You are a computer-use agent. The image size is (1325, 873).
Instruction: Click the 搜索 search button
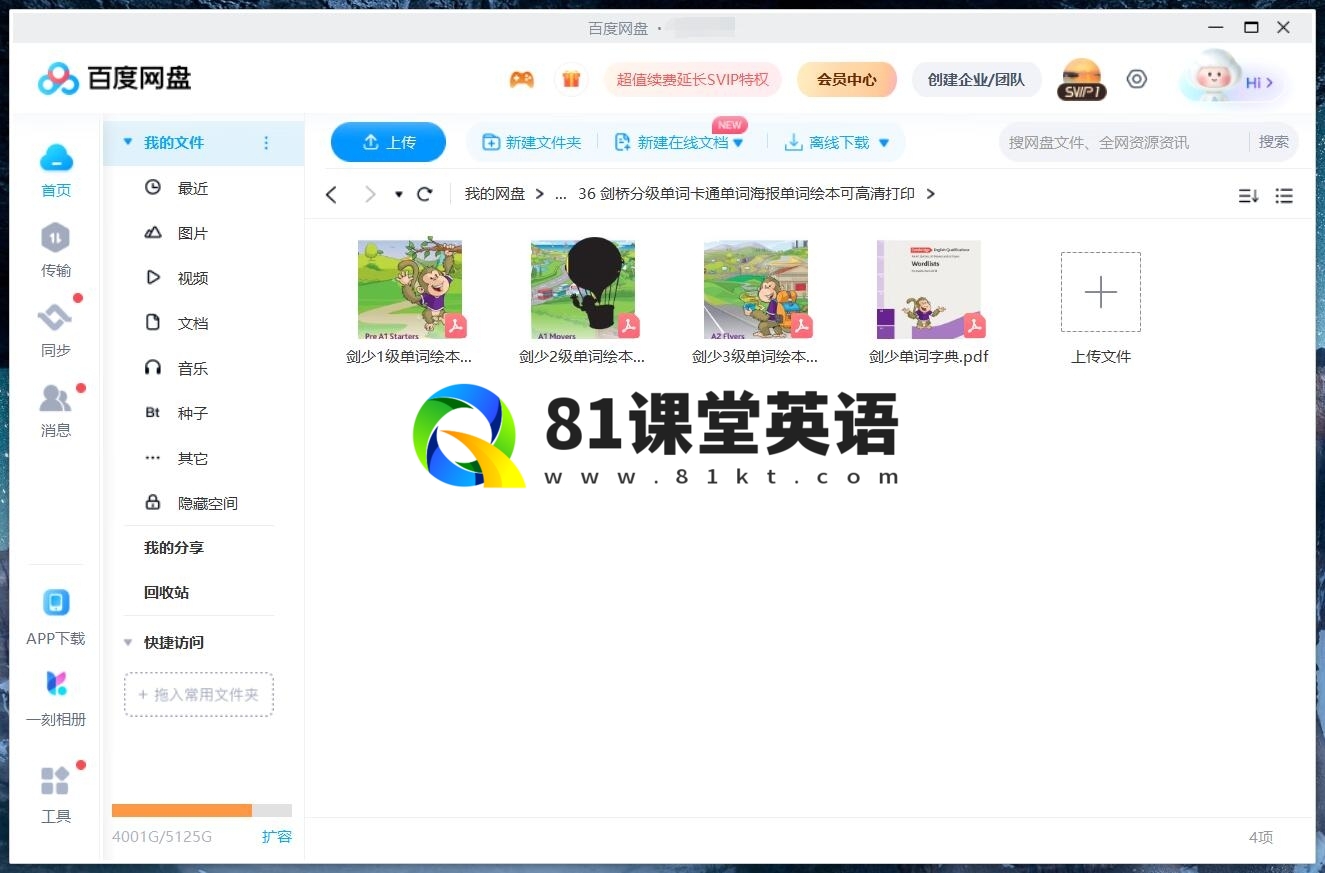[x=1274, y=142]
